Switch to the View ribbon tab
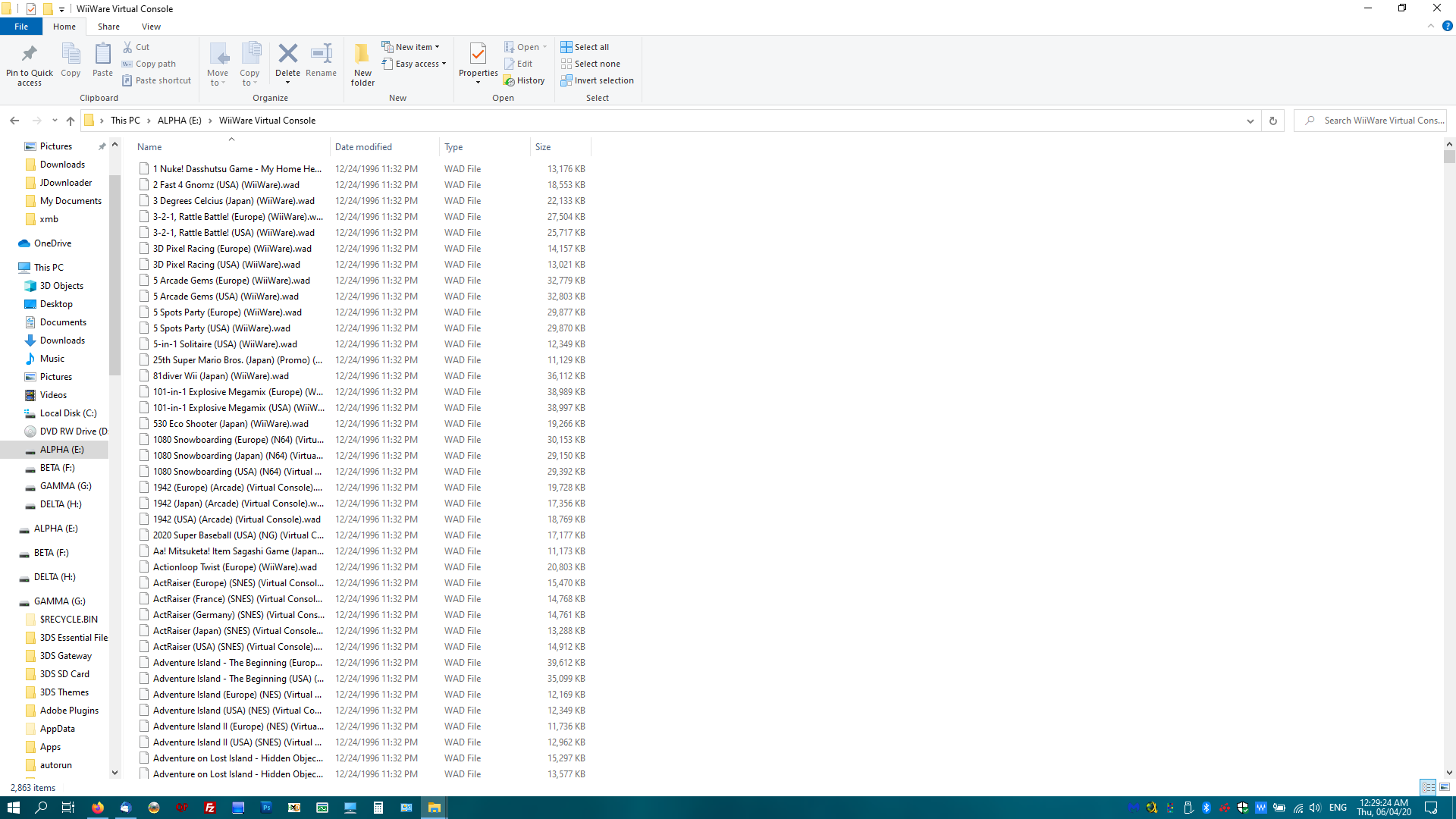Viewport: 1456px width, 819px height. 151,27
